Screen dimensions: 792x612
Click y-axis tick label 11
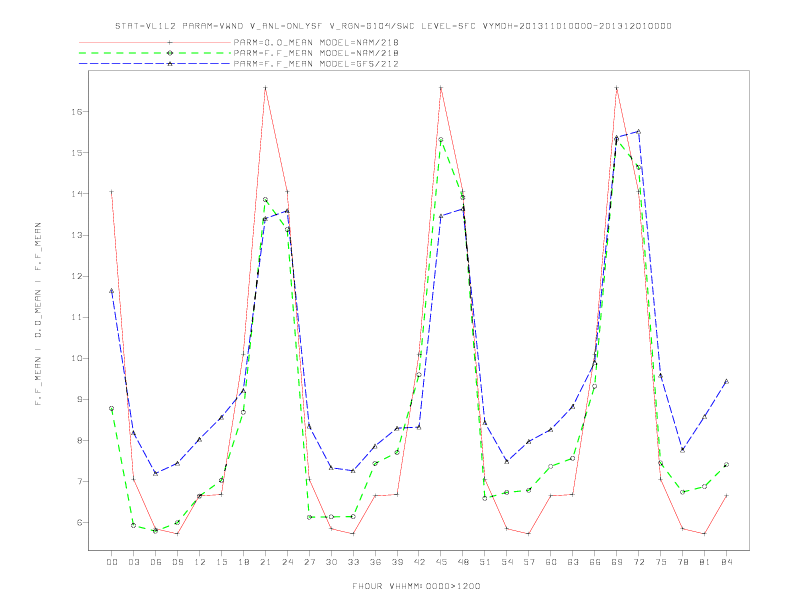coord(77,317)
